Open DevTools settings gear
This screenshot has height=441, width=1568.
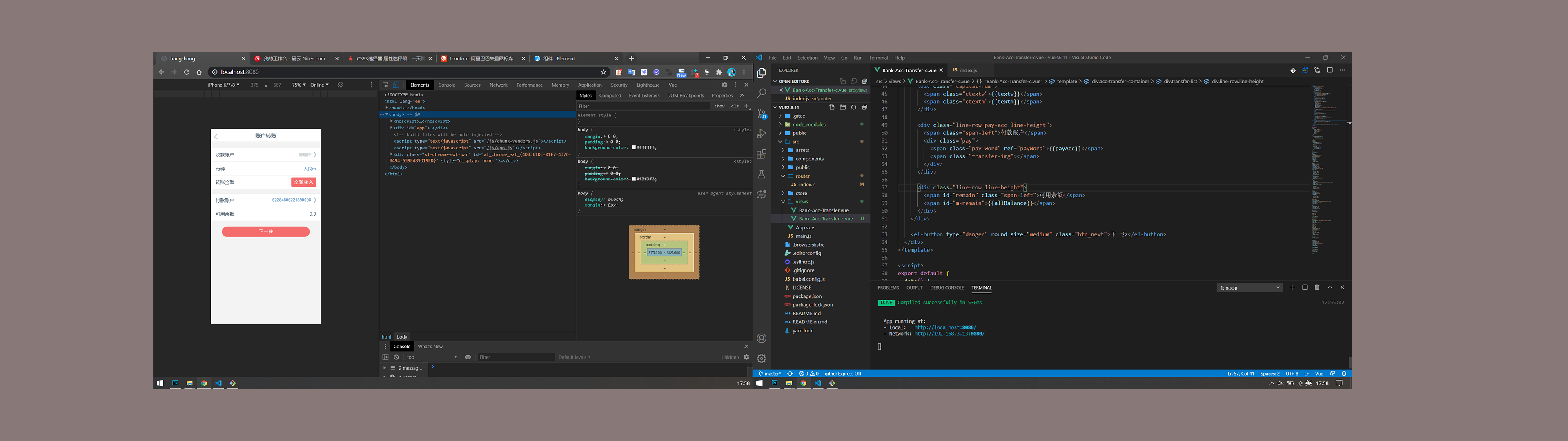coord(724,85)
